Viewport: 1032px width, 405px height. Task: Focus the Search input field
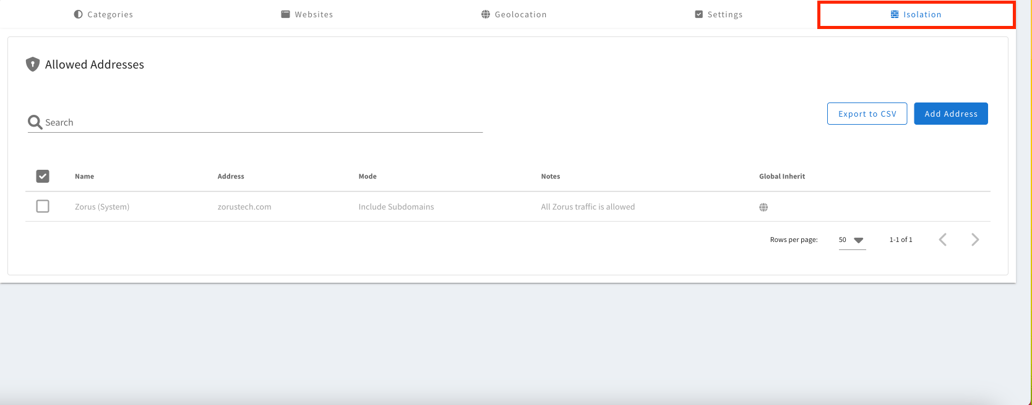[x=260, y=122]
